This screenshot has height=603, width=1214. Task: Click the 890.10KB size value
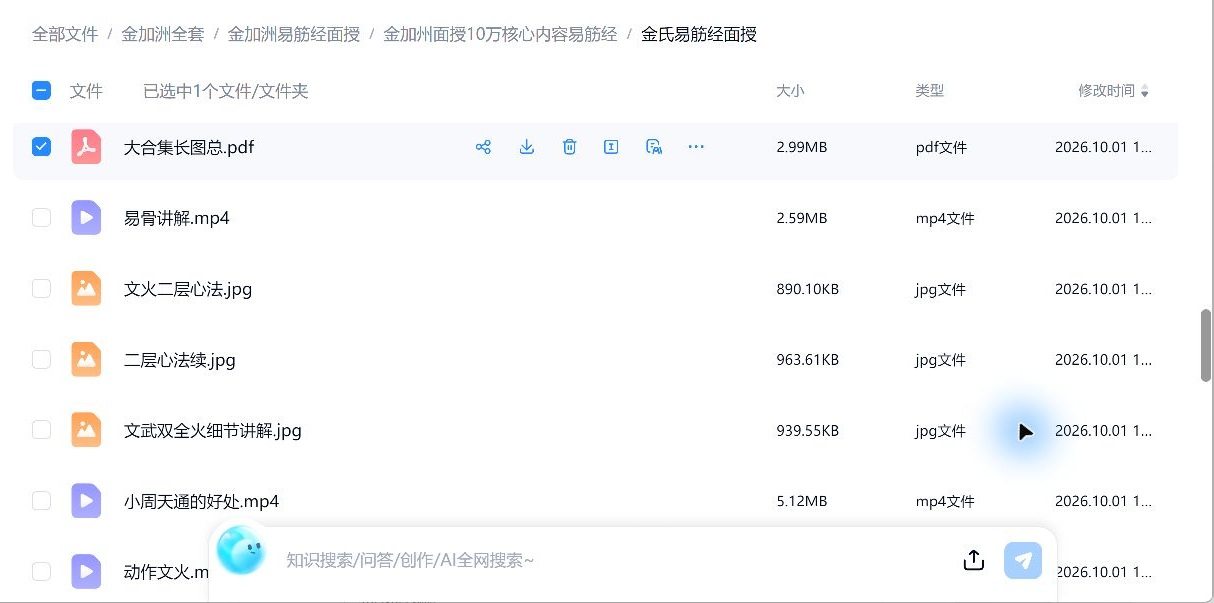pyautogui.click(x=807, y=289)
